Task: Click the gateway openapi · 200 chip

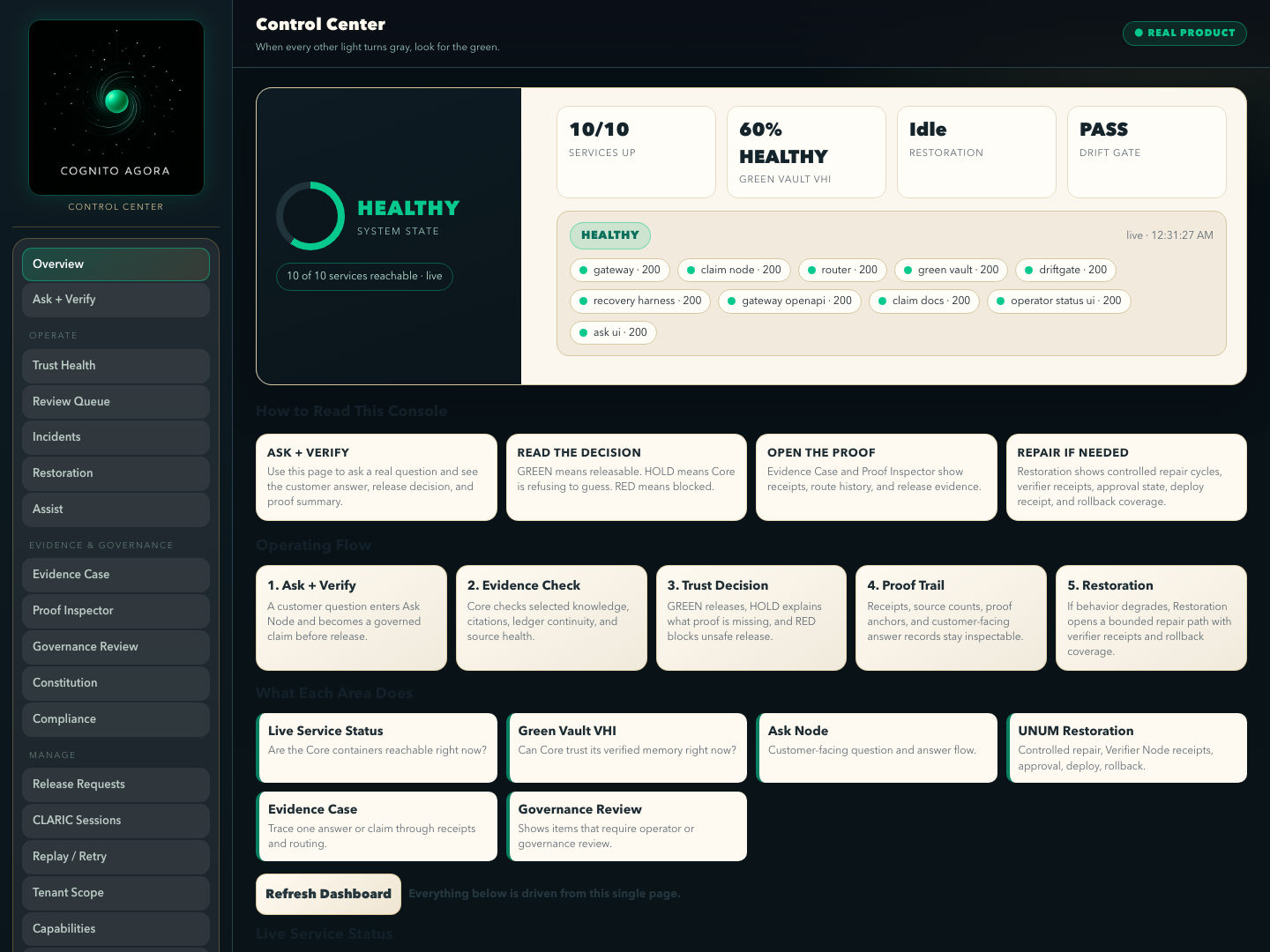Action: click(x=790, y=301)
